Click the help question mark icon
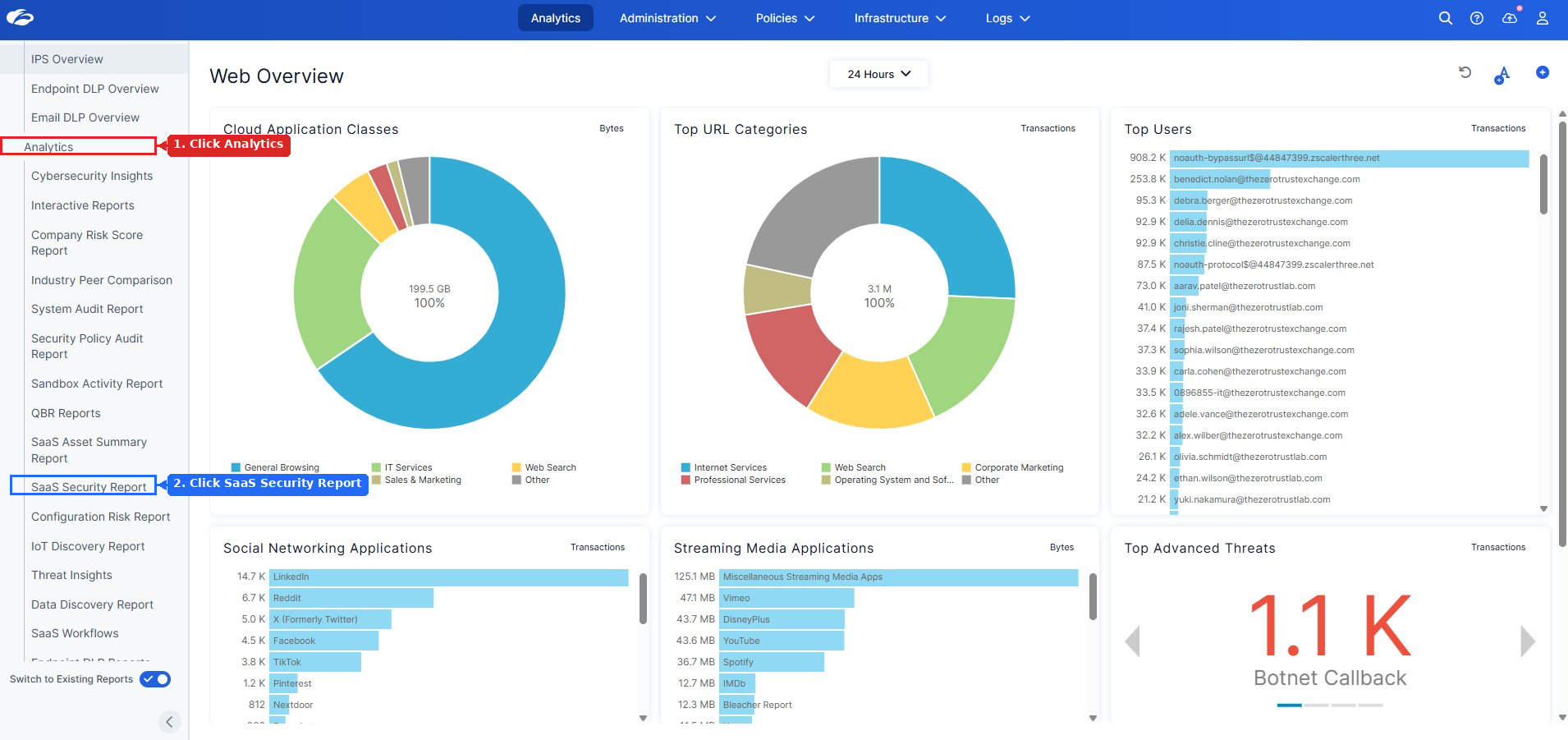Image resolution: width=1568 pixels, height=740 pixels. (1477, 18)
